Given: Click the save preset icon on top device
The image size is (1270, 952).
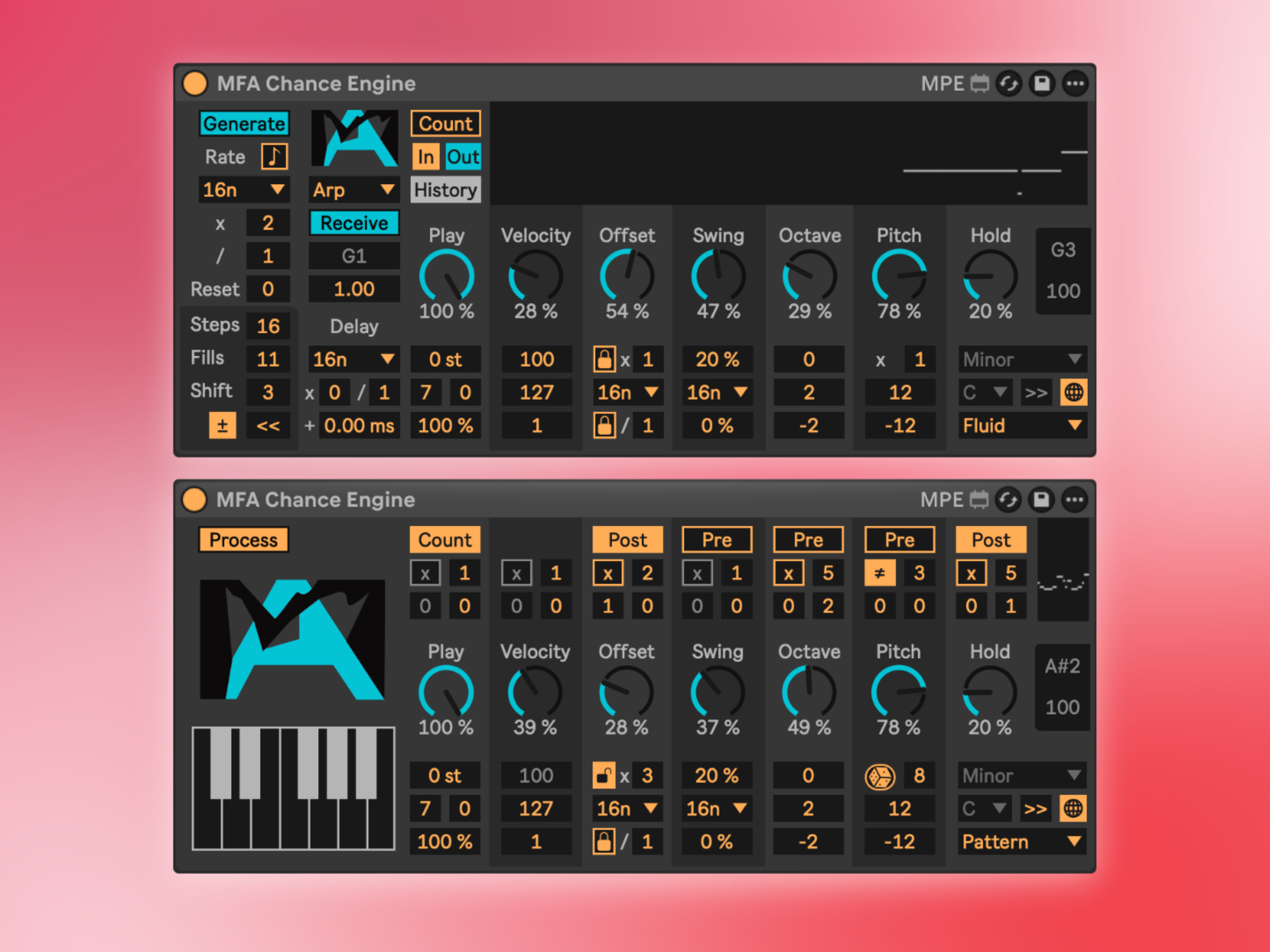Looking at the screenshot, I should pyautogui.click(x=1041, y=84).
